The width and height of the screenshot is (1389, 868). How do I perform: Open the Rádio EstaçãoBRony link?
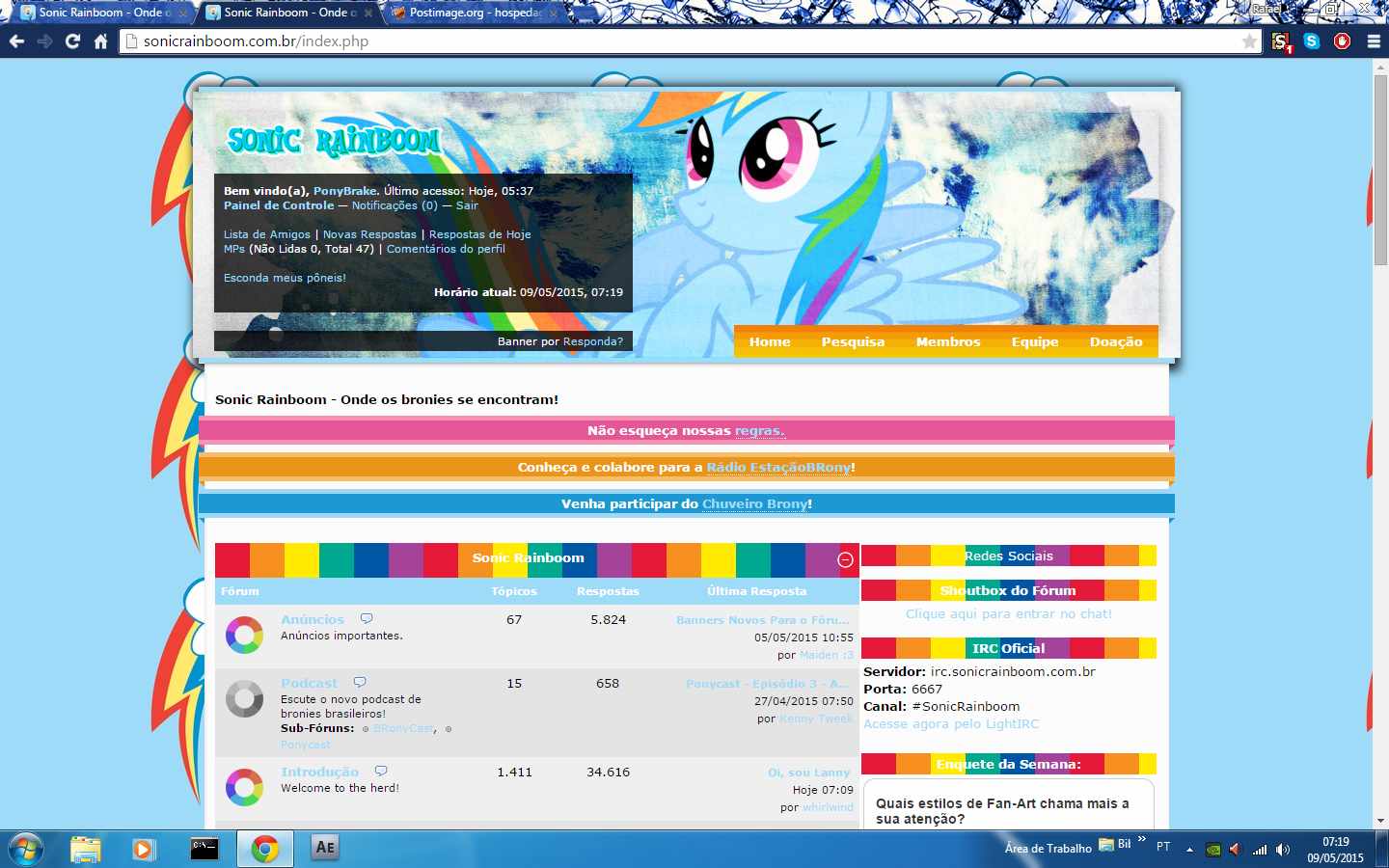(x=778, y=467)
